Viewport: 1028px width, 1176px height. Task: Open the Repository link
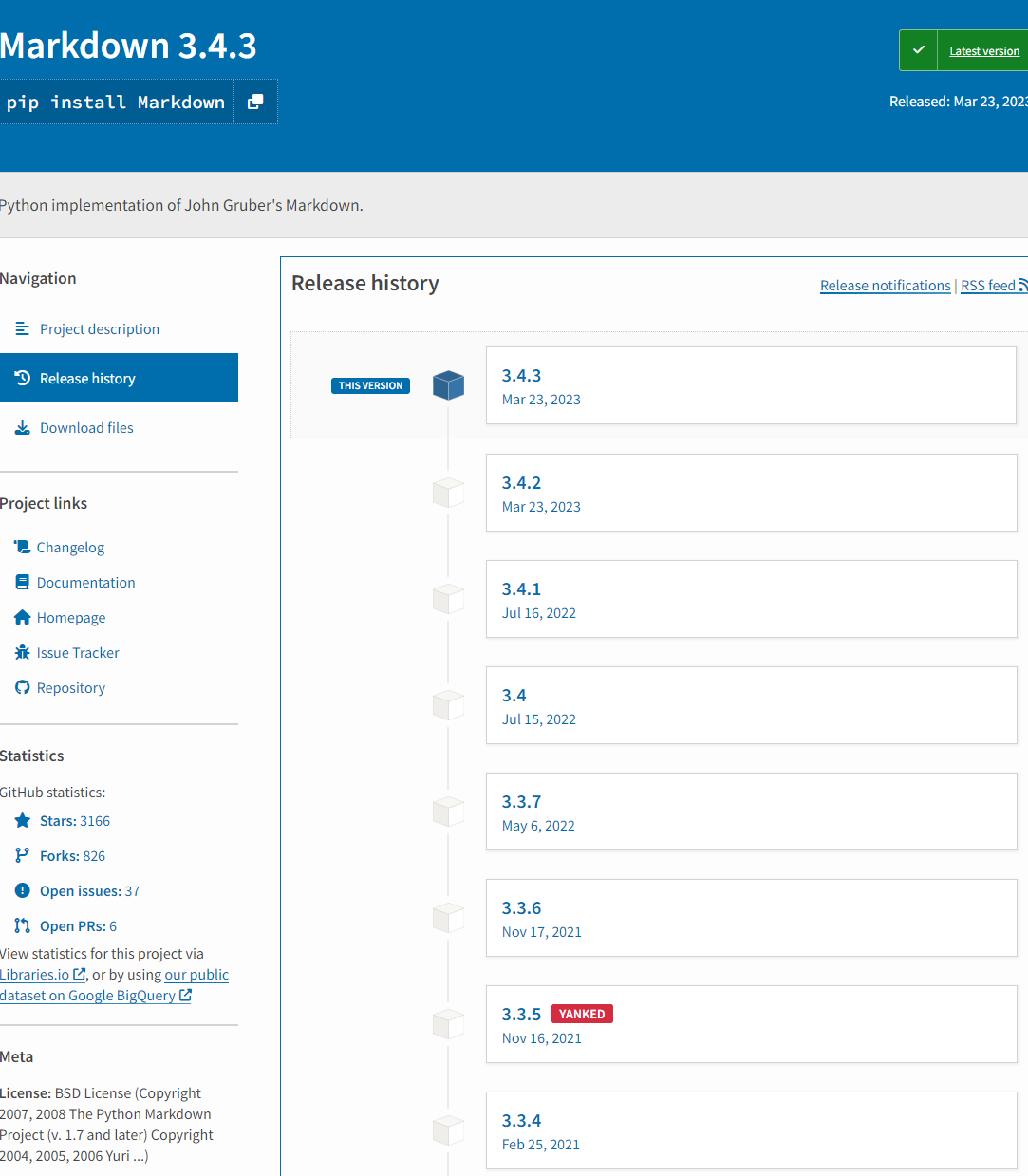pyautogui.click(x=71, y=688)
